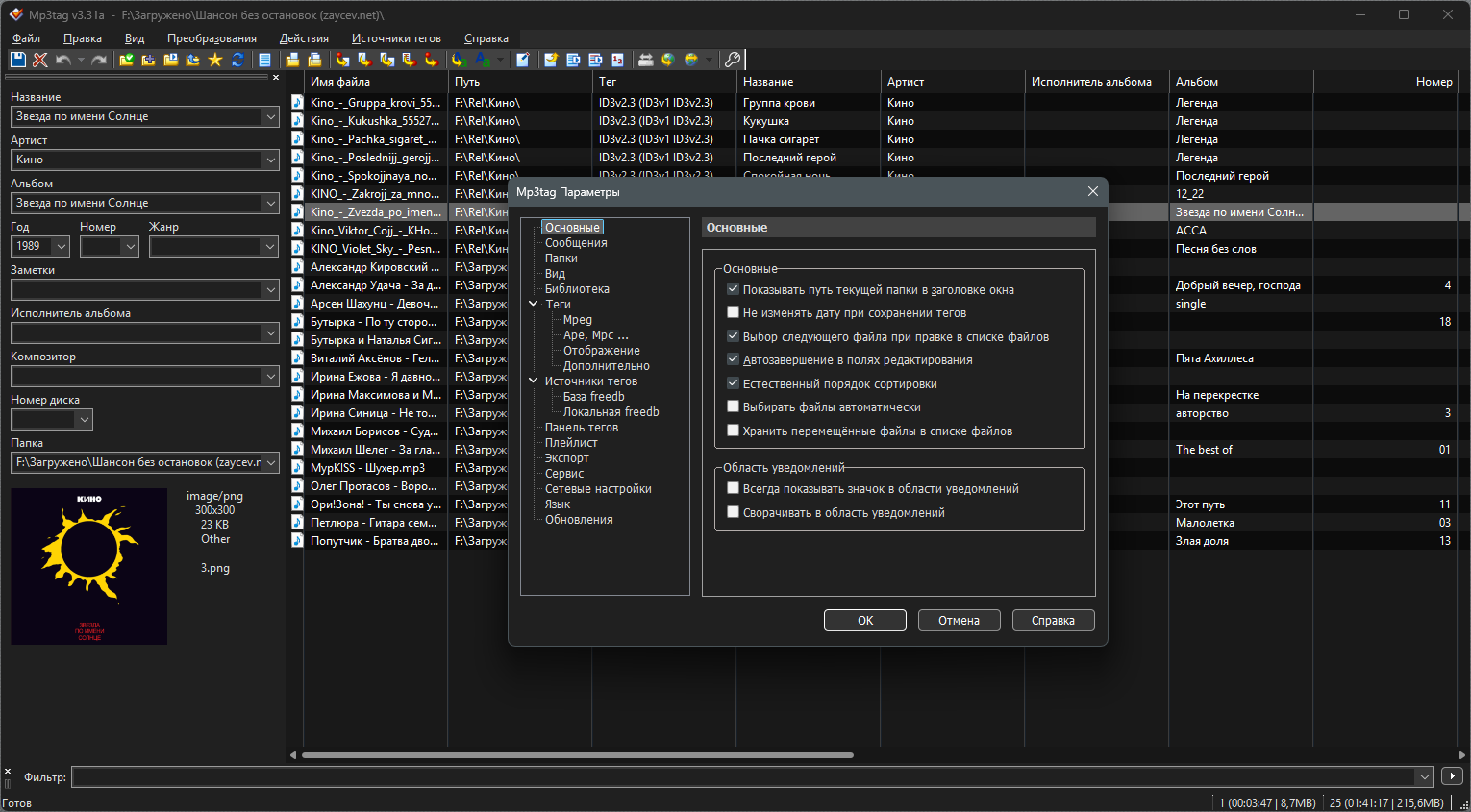
Task: Select 'Панель тегов' in the options tree
Action: 582,428
